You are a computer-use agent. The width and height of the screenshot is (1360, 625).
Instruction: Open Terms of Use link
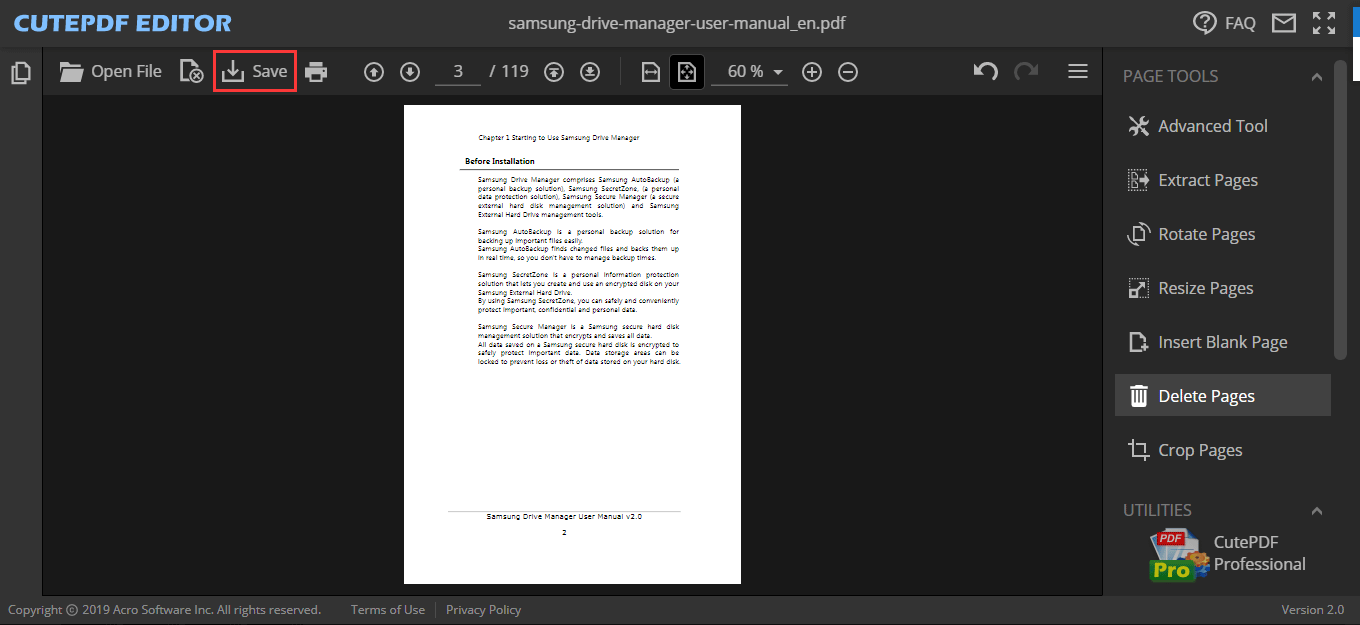(388, 609)
